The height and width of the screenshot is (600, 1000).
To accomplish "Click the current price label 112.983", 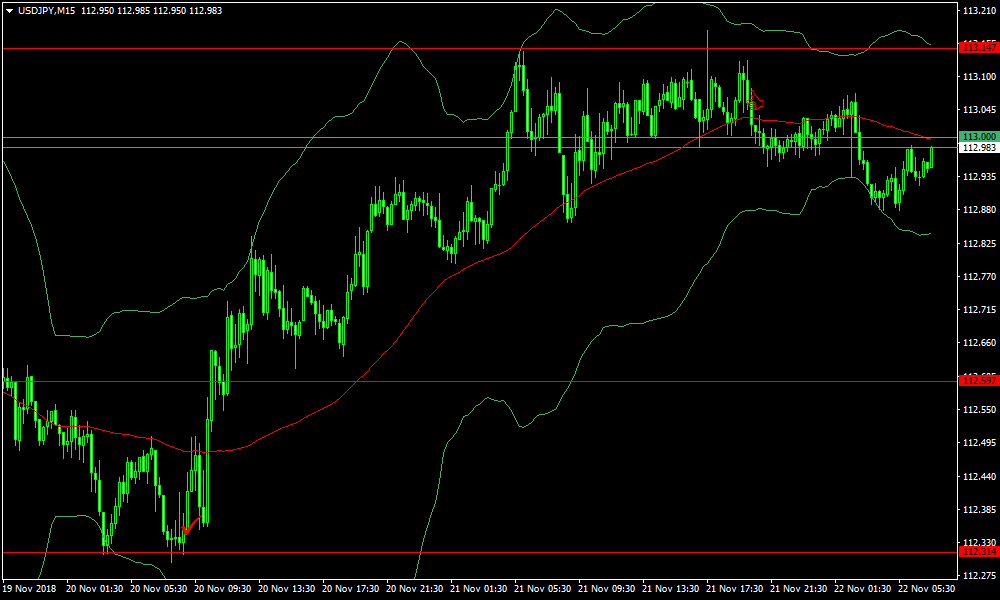I will pyautogui.click(x=979, y=147).
